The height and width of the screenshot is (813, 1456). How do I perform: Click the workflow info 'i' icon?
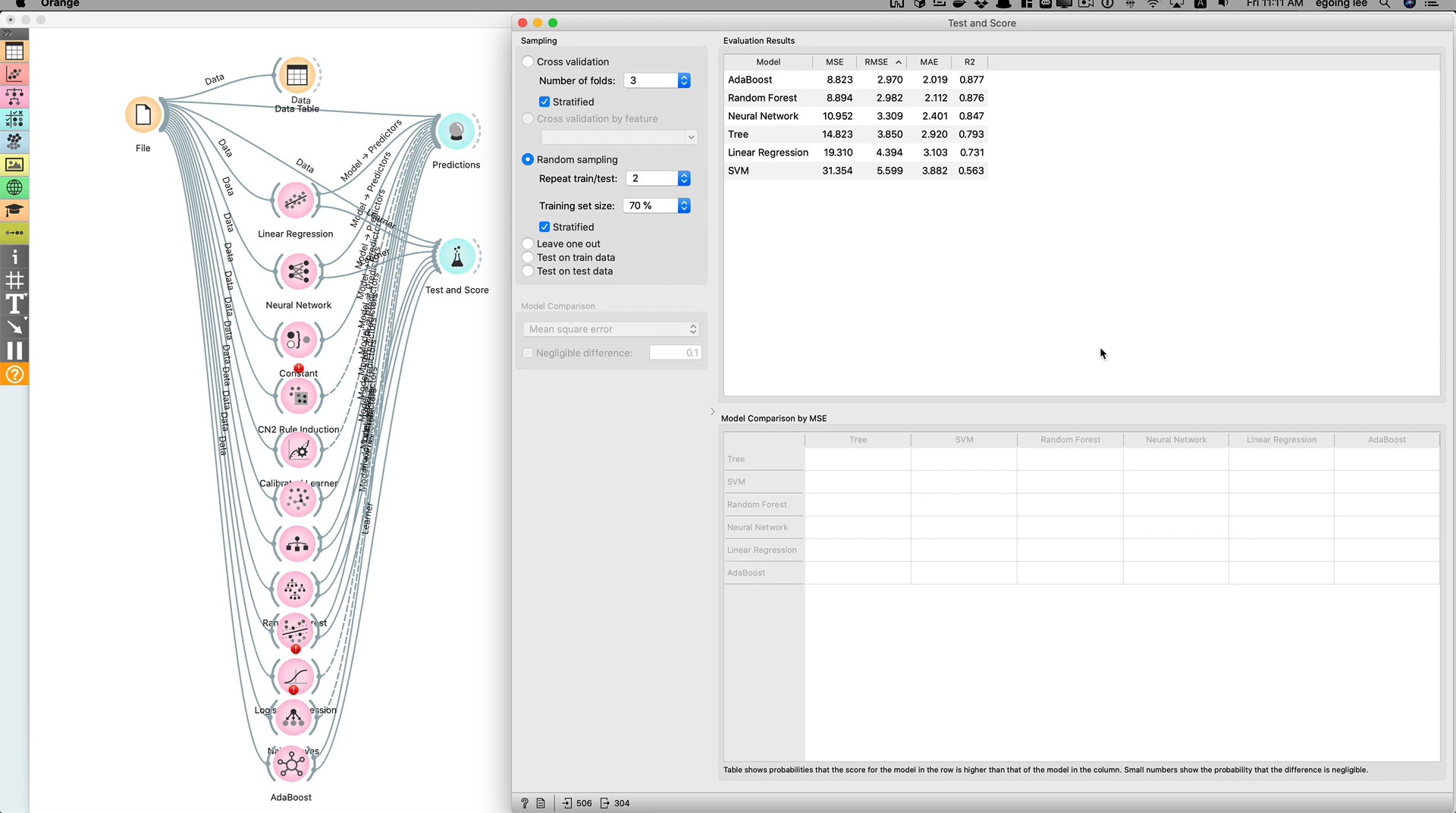14,258
